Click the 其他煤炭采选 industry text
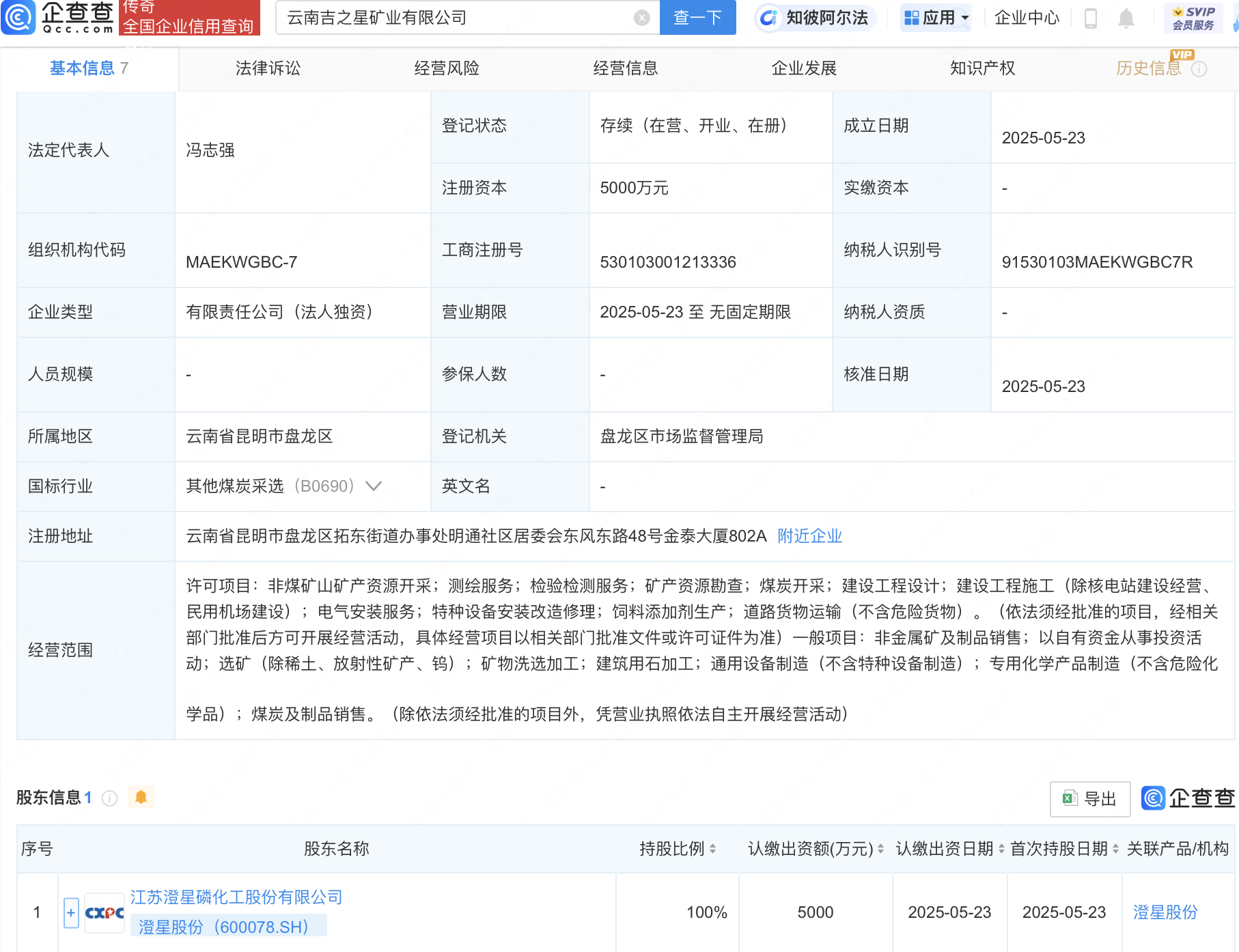This screenshot has height=952, width=1239. pos(235,486)
